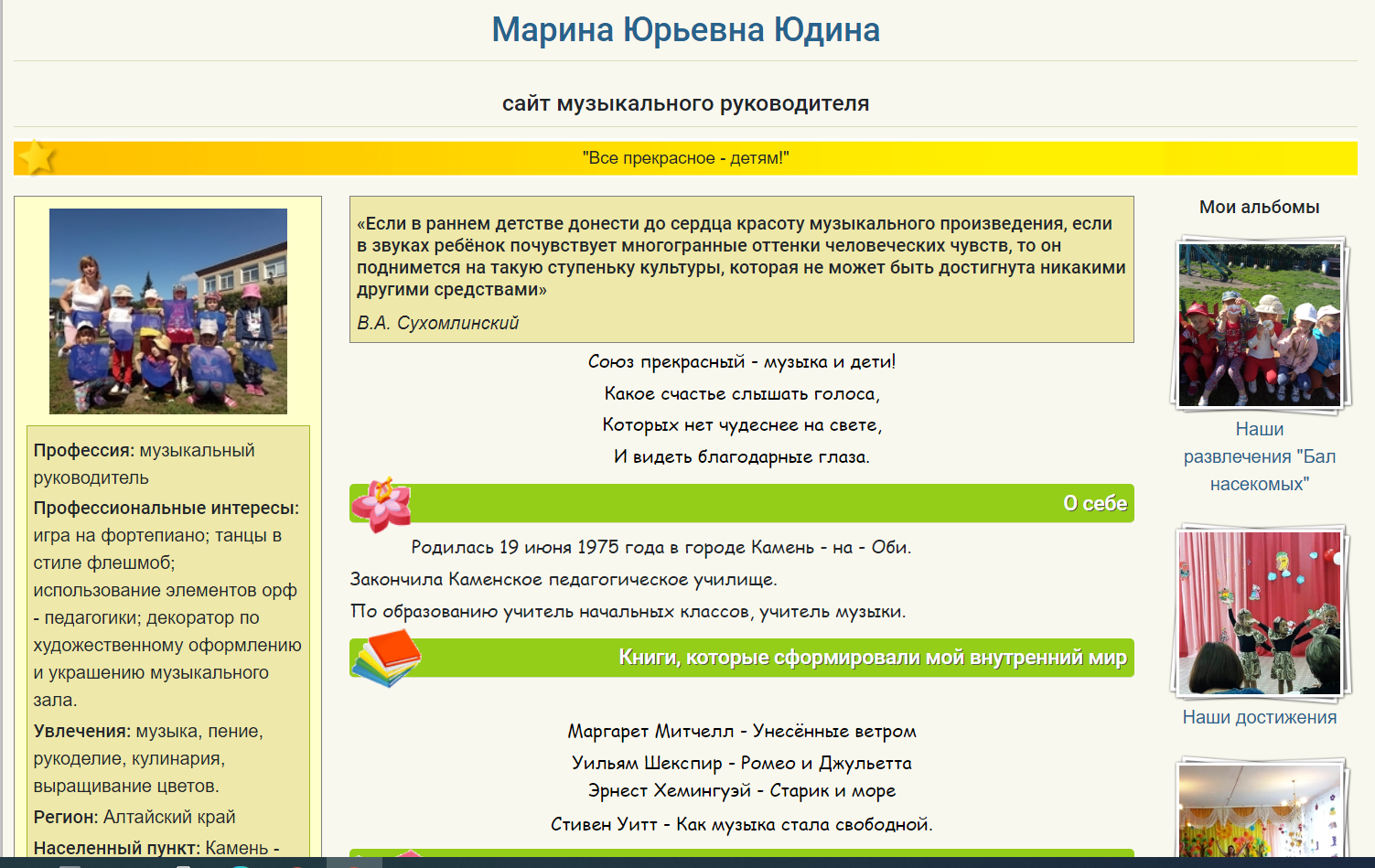Viewport: 1375px width, 868px height.
Task: Open the album photo with yellow-orange curtains
Action: 1260,809
